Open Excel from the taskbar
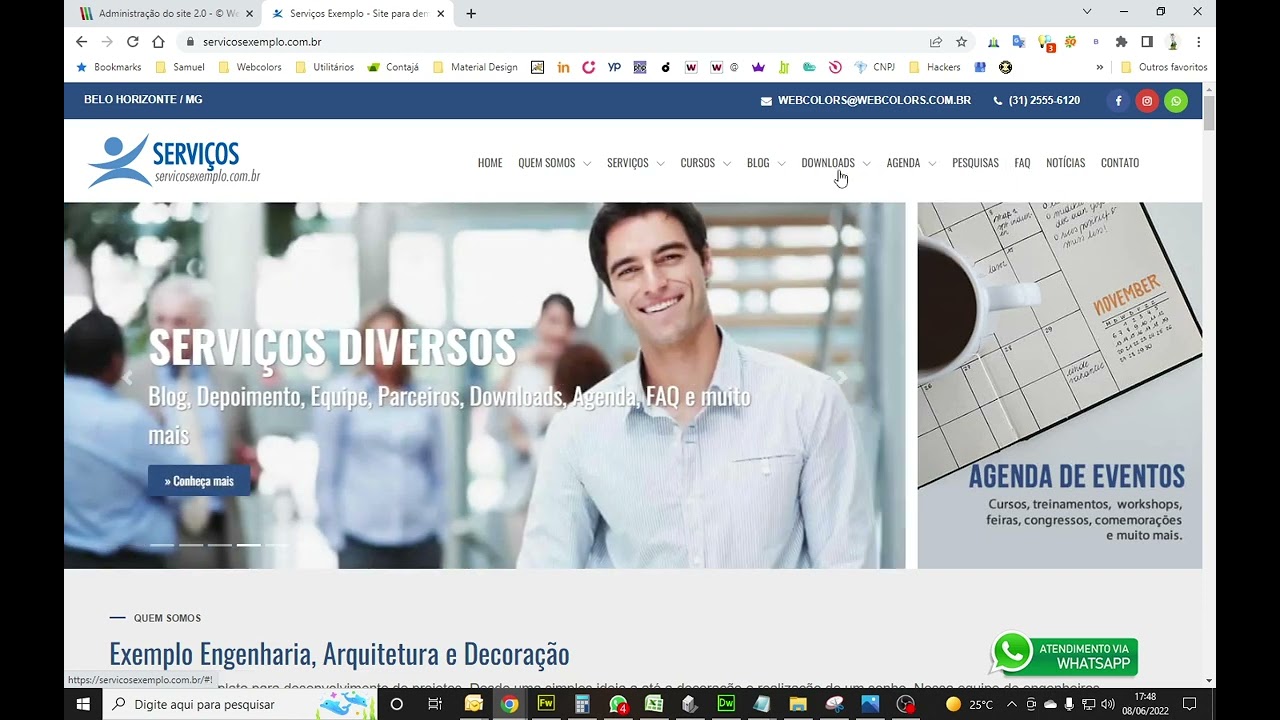 pyautogui.click(x=654, y=704)
